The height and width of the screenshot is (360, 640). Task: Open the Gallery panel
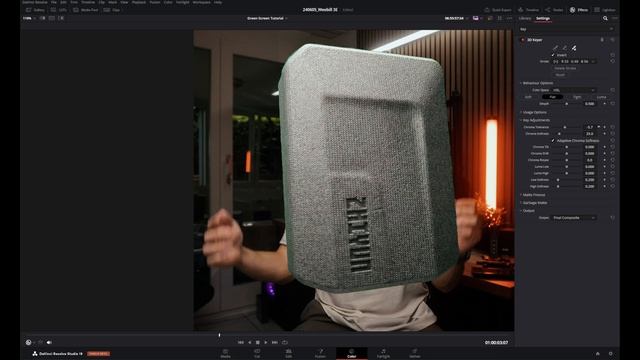coord(36,10)
